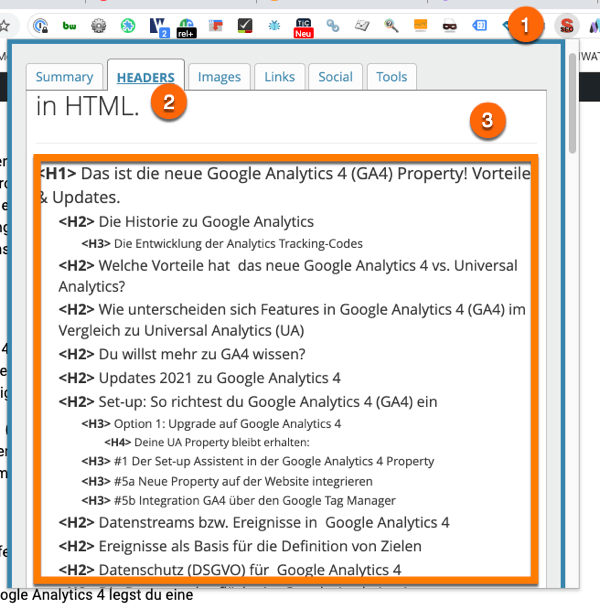Select H2 'Die Historie zu Google Analytics'
Screen dimensions: 600x609
(186, 222)
